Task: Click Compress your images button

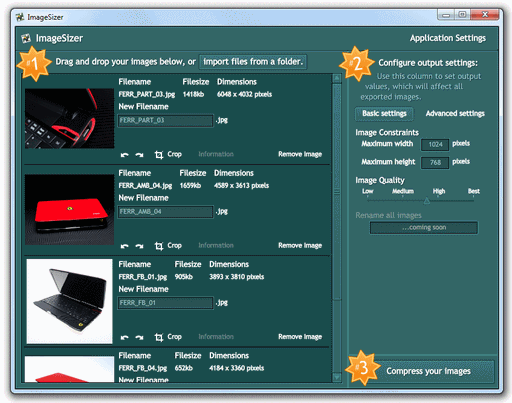Action: [428, 371]
